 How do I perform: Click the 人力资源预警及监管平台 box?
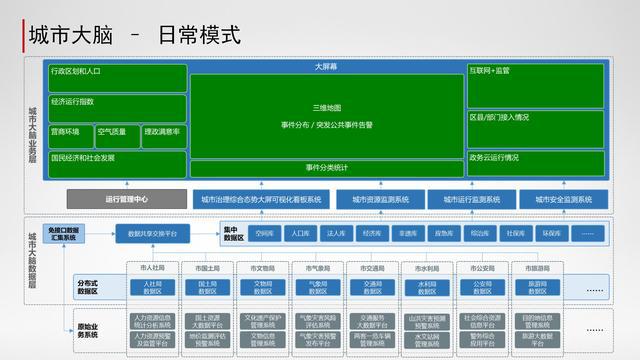pos(153,340)
